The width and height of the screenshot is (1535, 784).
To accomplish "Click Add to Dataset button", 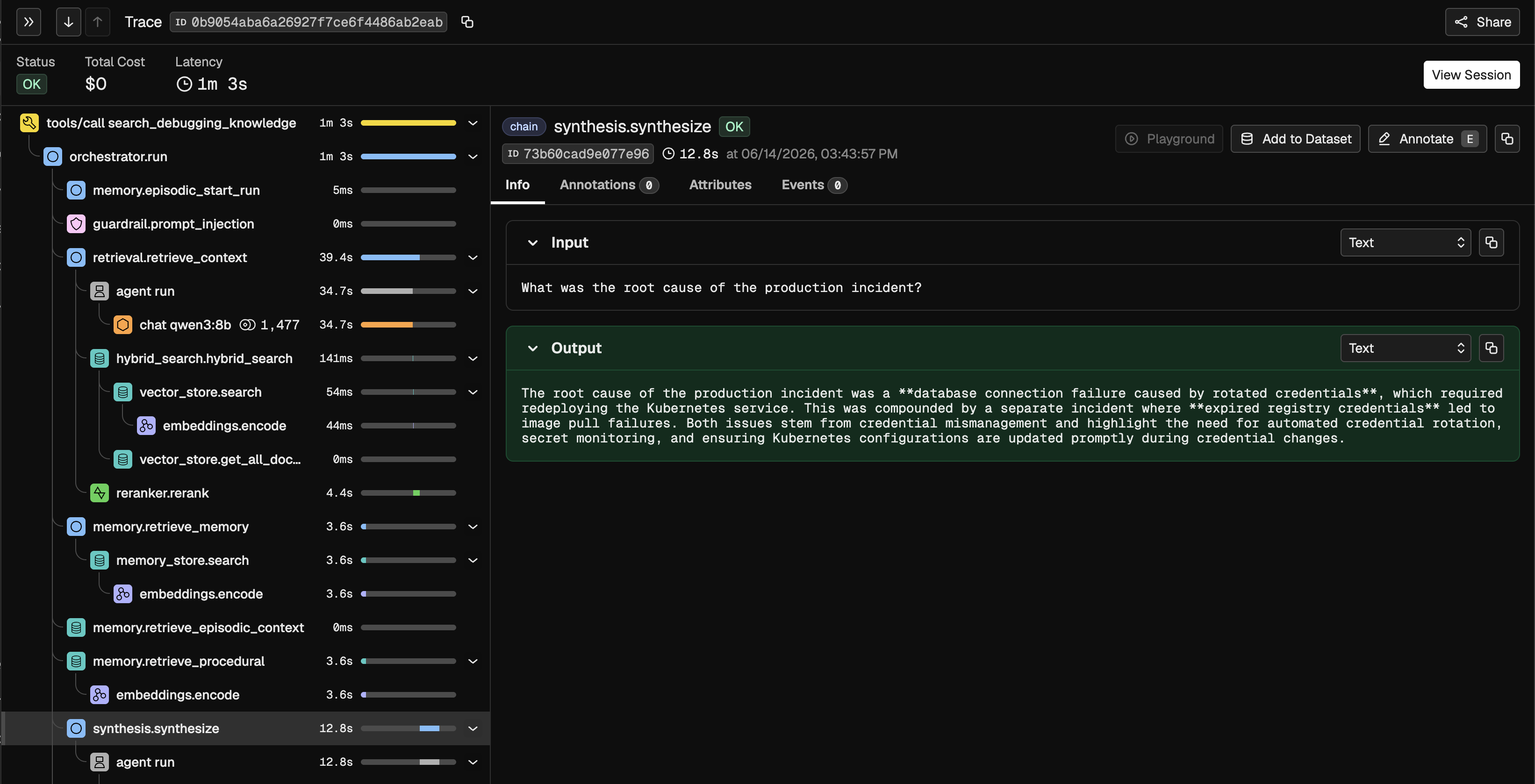I will pos(1296,139).
